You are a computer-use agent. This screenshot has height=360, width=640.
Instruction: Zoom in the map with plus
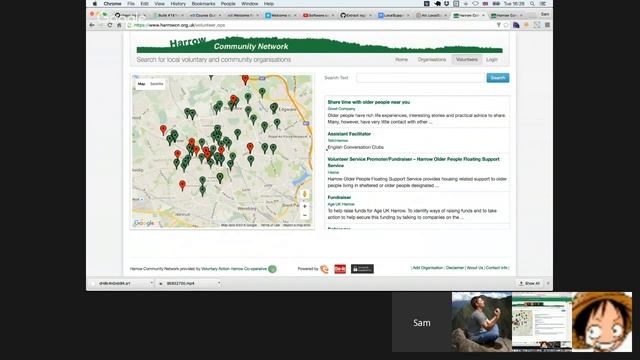(x=304, y=207)
